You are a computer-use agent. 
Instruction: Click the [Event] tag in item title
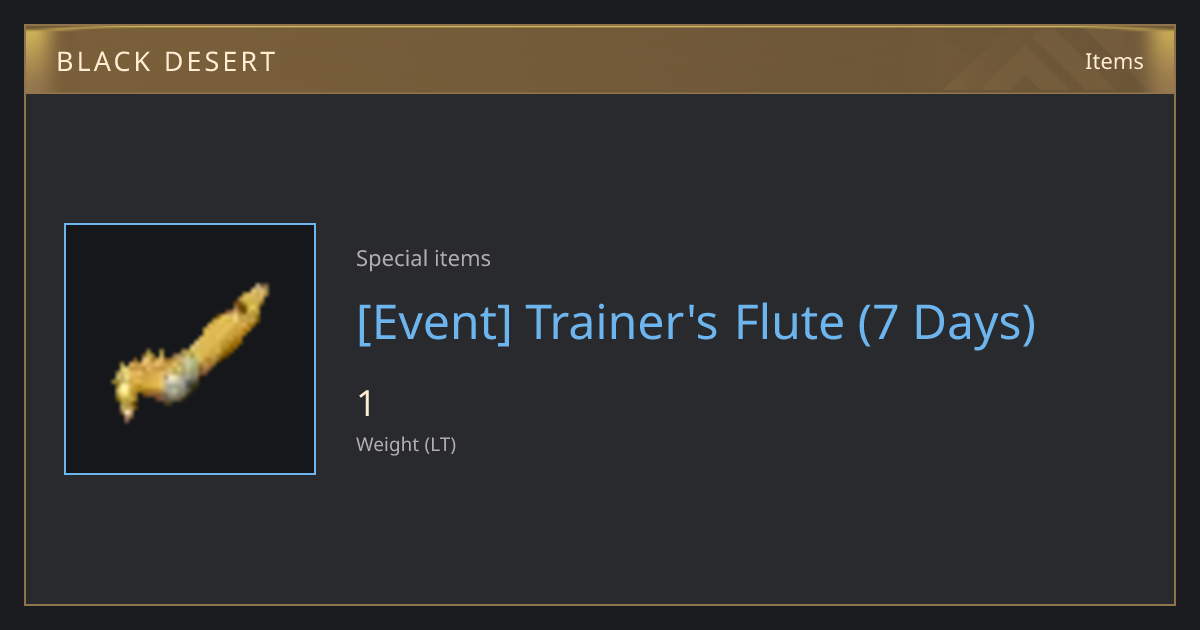pyautogui.click(x=434, y=323)
